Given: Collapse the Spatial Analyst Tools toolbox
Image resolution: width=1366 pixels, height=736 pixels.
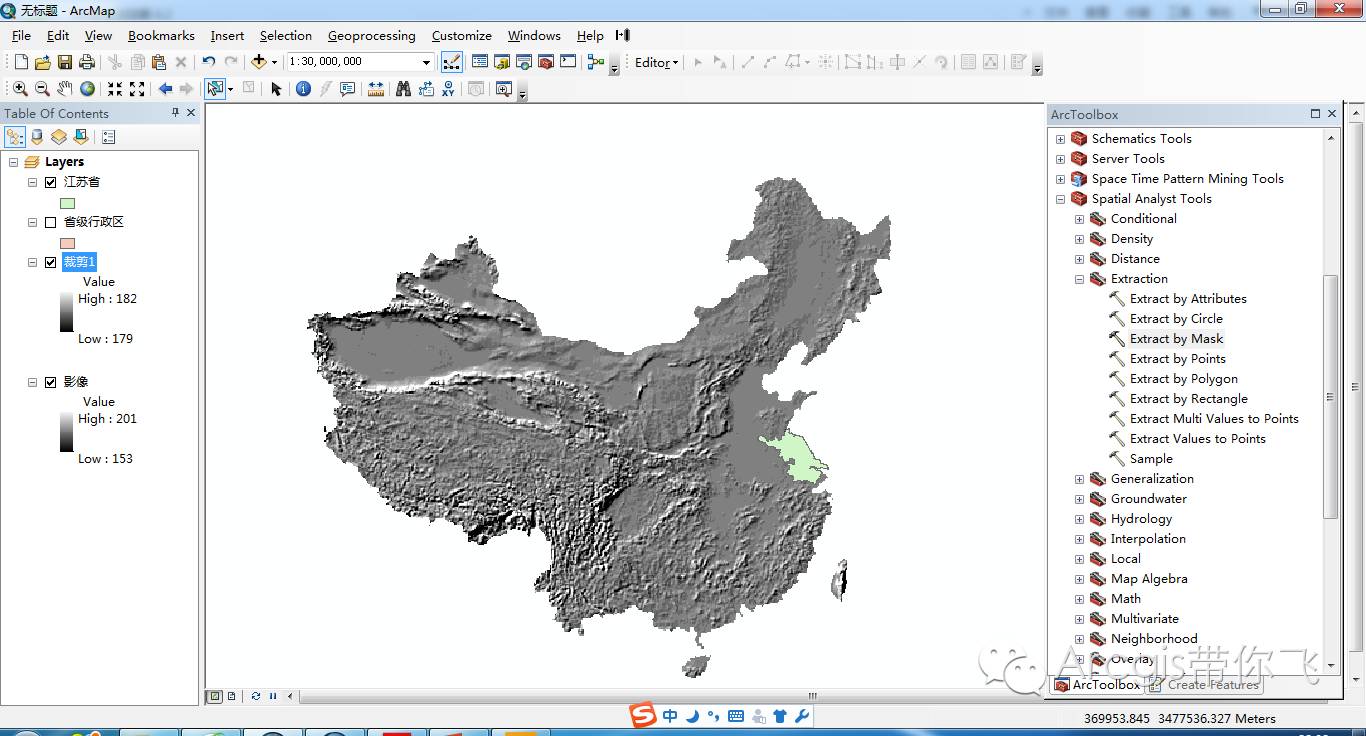Looking at the screenshot, I should click(1060, 199).
